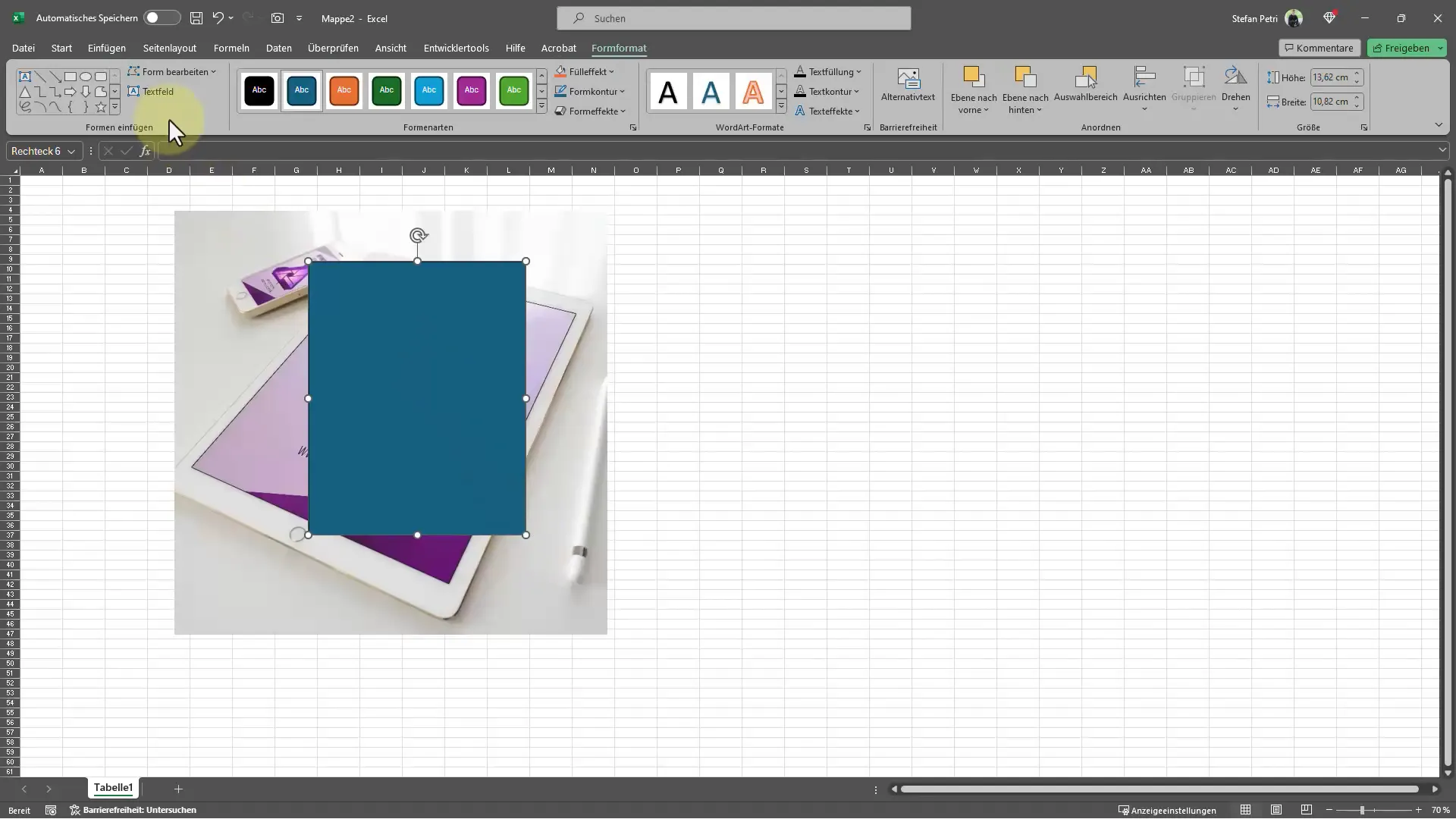Add a new sheet with plus button
Viewport: 1456px width, 819px height.
point(178,789)
